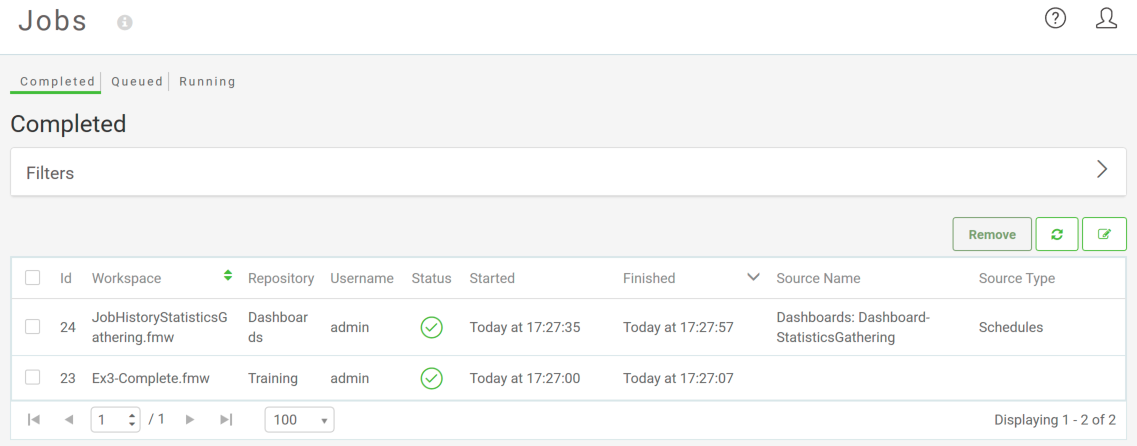Toggle the select-all jobs checkbox in header
This screenshot has height=446, width=1137.
tap(33, 278)
